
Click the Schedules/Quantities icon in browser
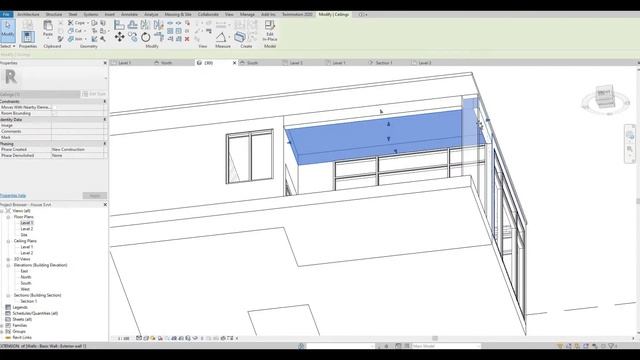coord(8,313)
